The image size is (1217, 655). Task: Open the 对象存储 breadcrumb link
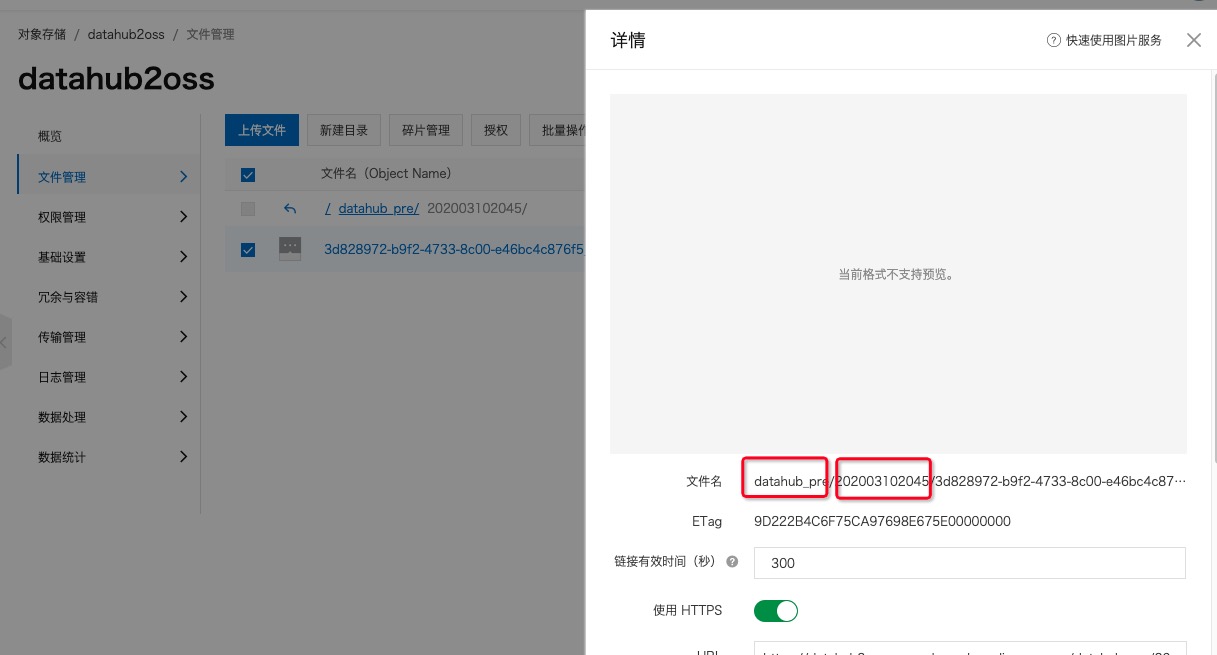[42, 34]
